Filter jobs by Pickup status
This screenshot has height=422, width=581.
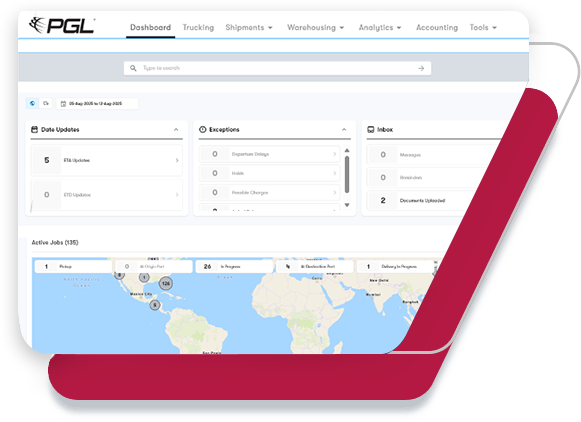pyautogui.click(x=73, y=266)
